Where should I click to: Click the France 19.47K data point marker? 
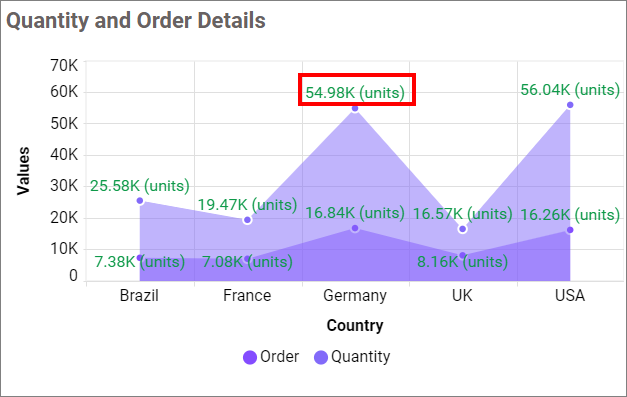tap(247, 220)
